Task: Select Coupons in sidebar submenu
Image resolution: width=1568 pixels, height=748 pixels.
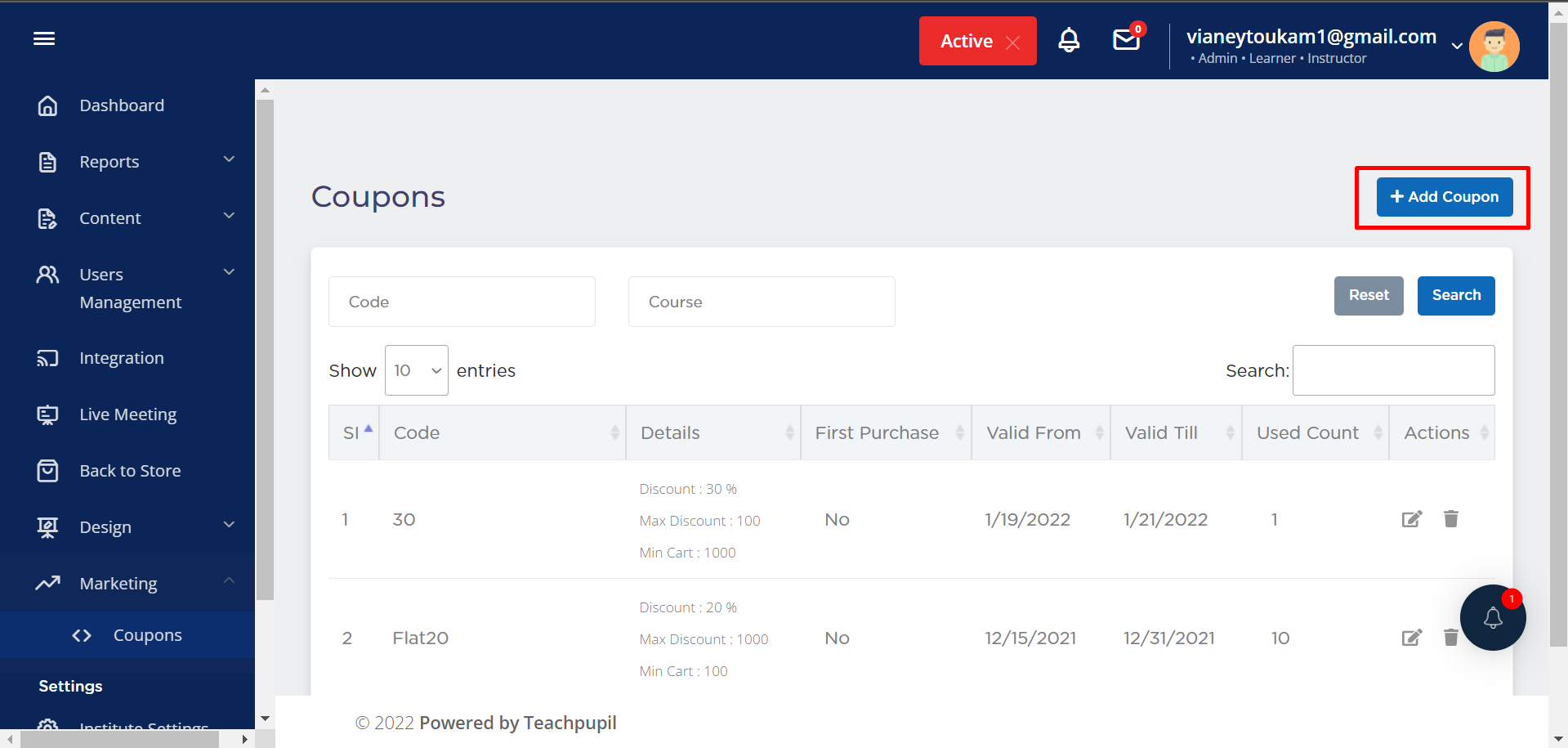Action: (147, 635)
